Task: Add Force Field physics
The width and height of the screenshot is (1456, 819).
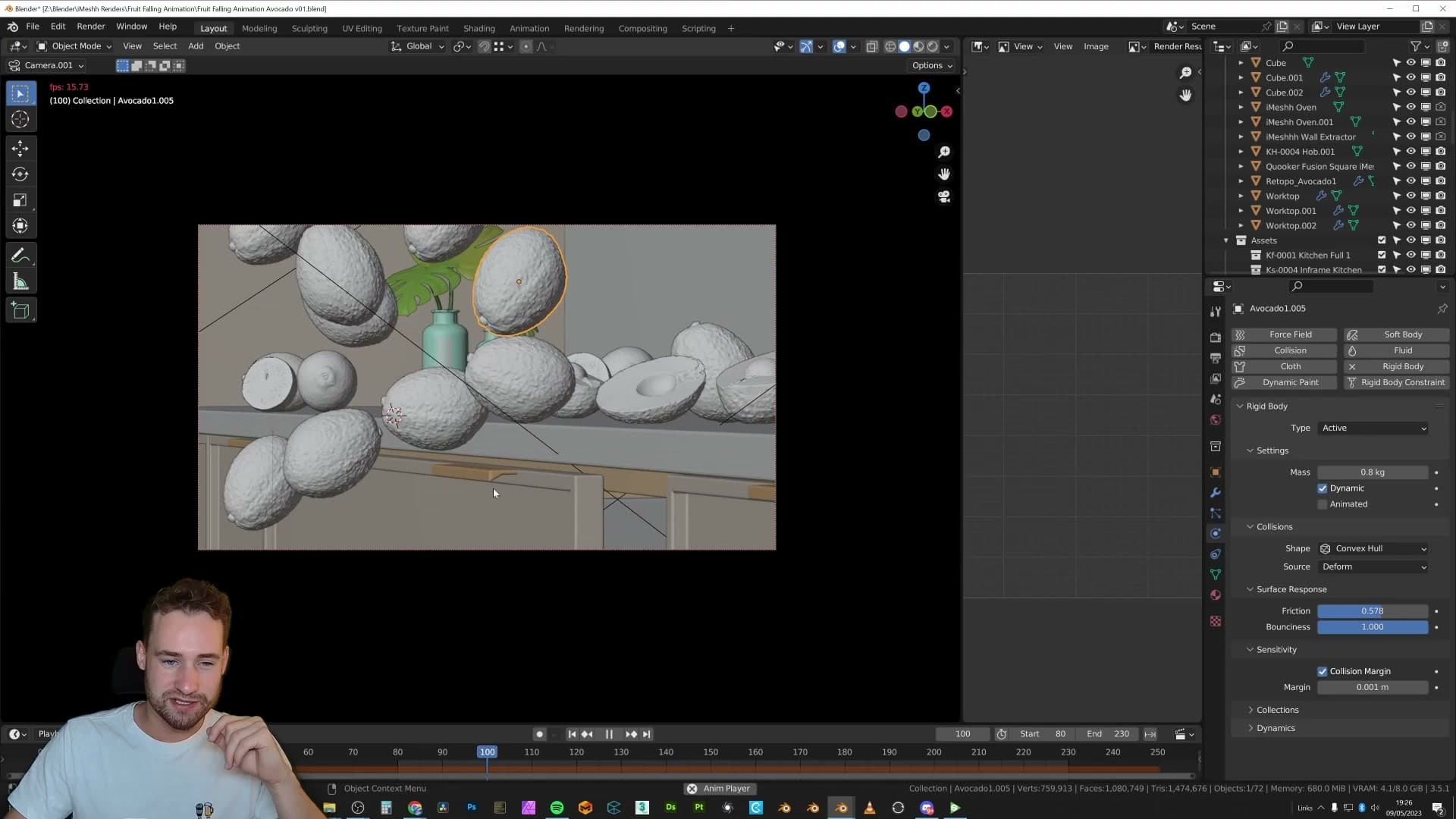Action: pos(1284,335)
